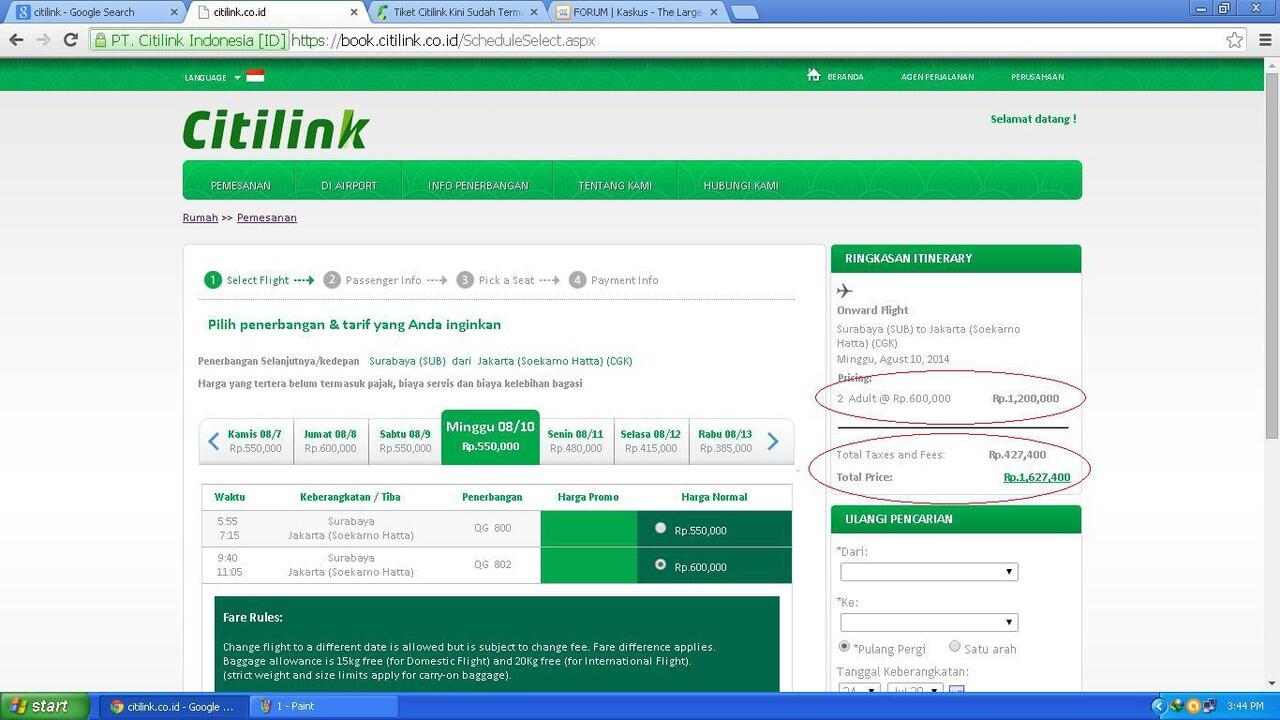Click the QG 800 flight number cell
Viewport: 1280px width, 720px height.
point(492,528)
